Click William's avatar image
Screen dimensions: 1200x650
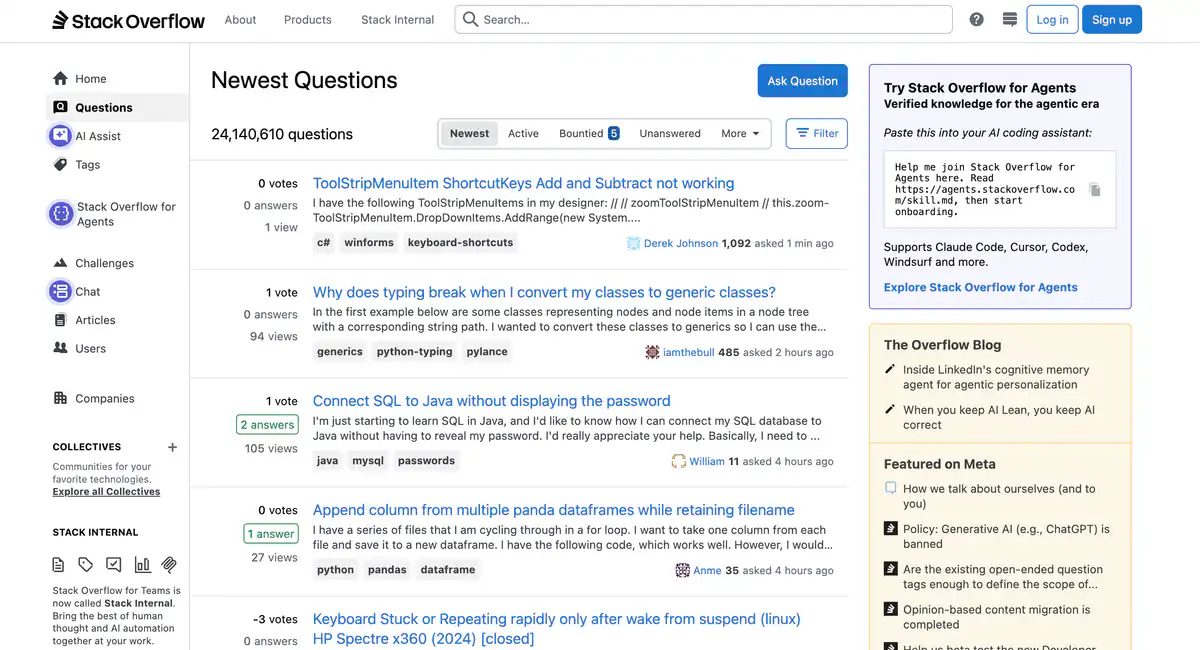pyautogui.click(x=679, y=461)
